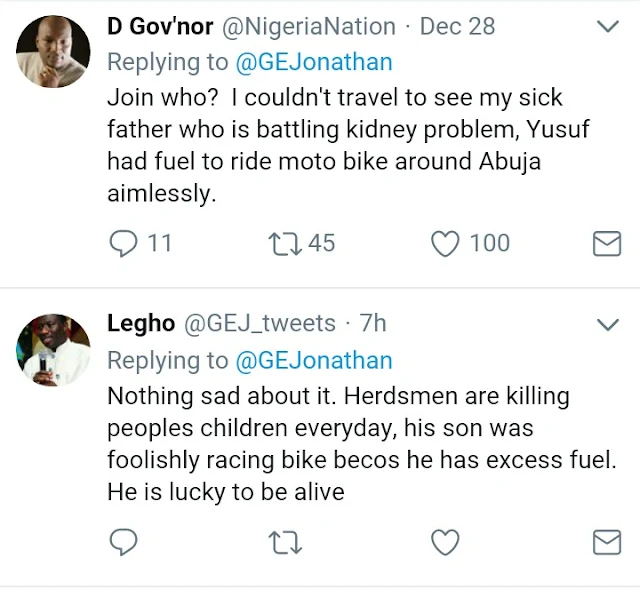Click the Legho display name
This screenshot has height=590, width=640.
[x=140, y=323]
